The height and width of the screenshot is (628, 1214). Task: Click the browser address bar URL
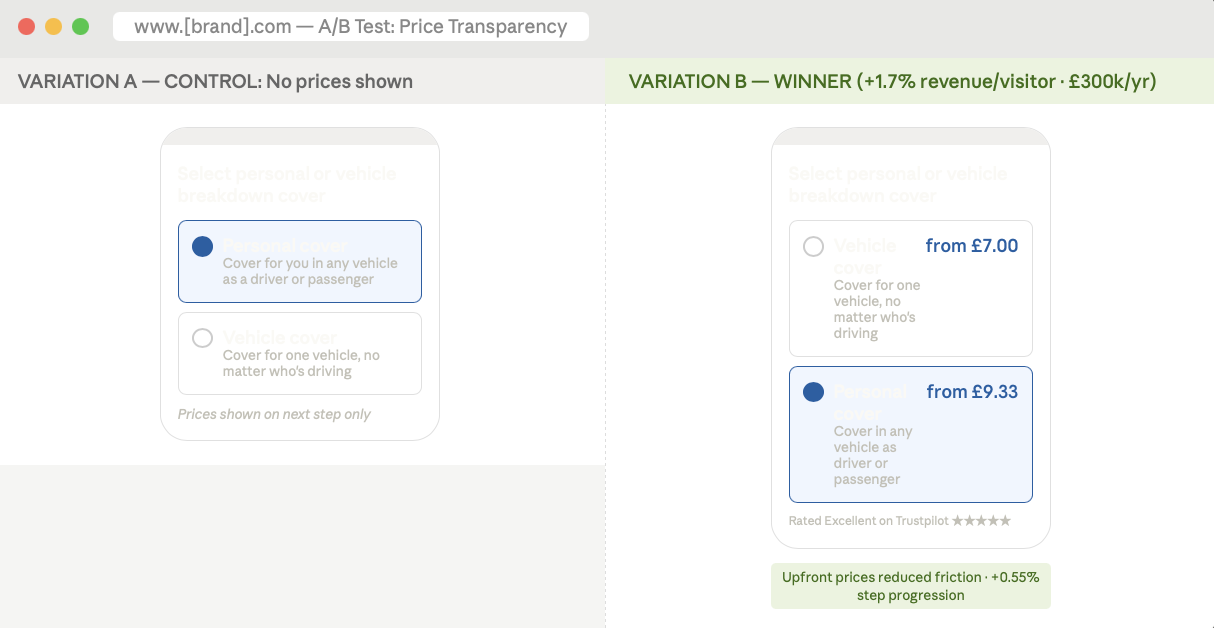tap(351, 27)
